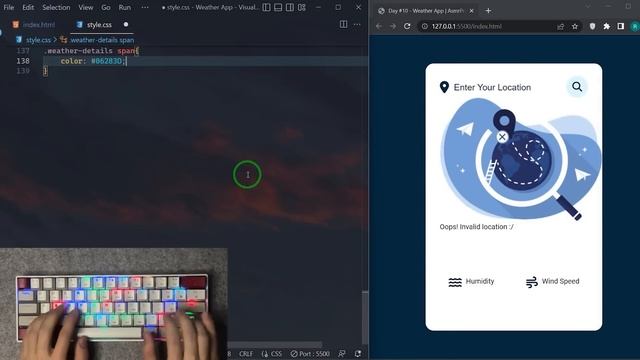
Task: Open the View menu in VS Code
Action: coord(86,7)
